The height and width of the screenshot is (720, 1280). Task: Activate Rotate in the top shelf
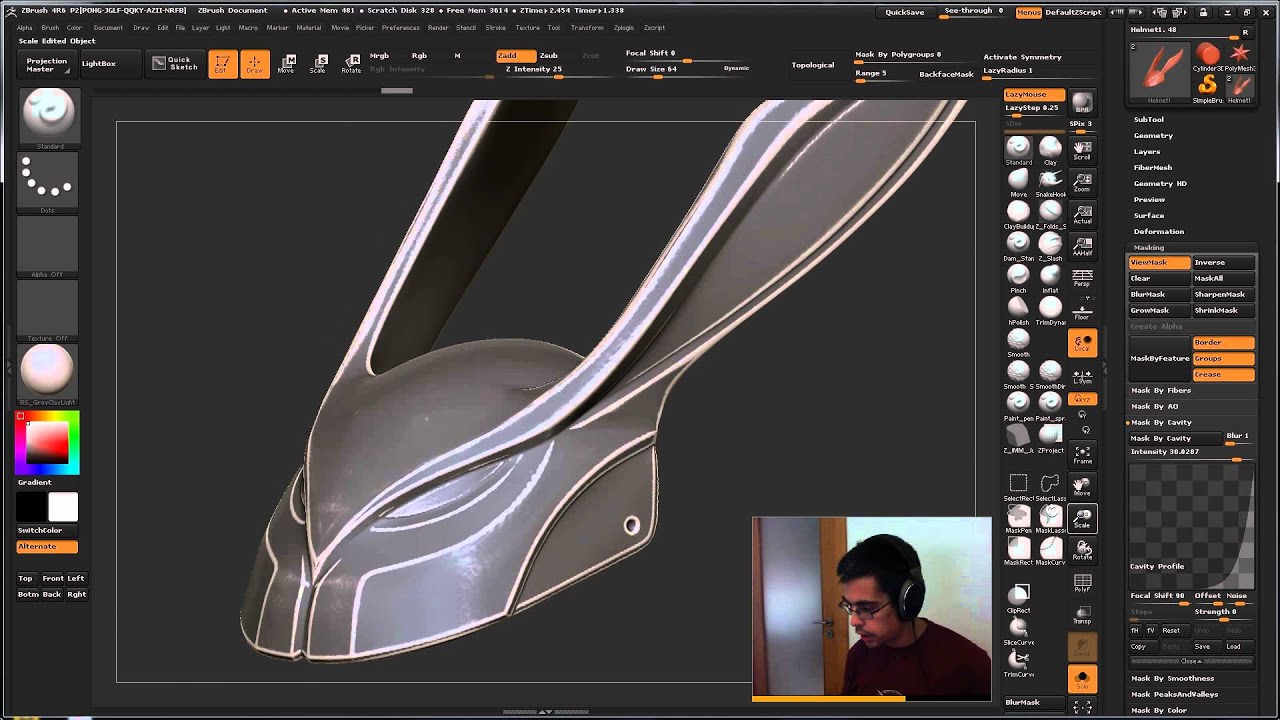coord(351,64)
